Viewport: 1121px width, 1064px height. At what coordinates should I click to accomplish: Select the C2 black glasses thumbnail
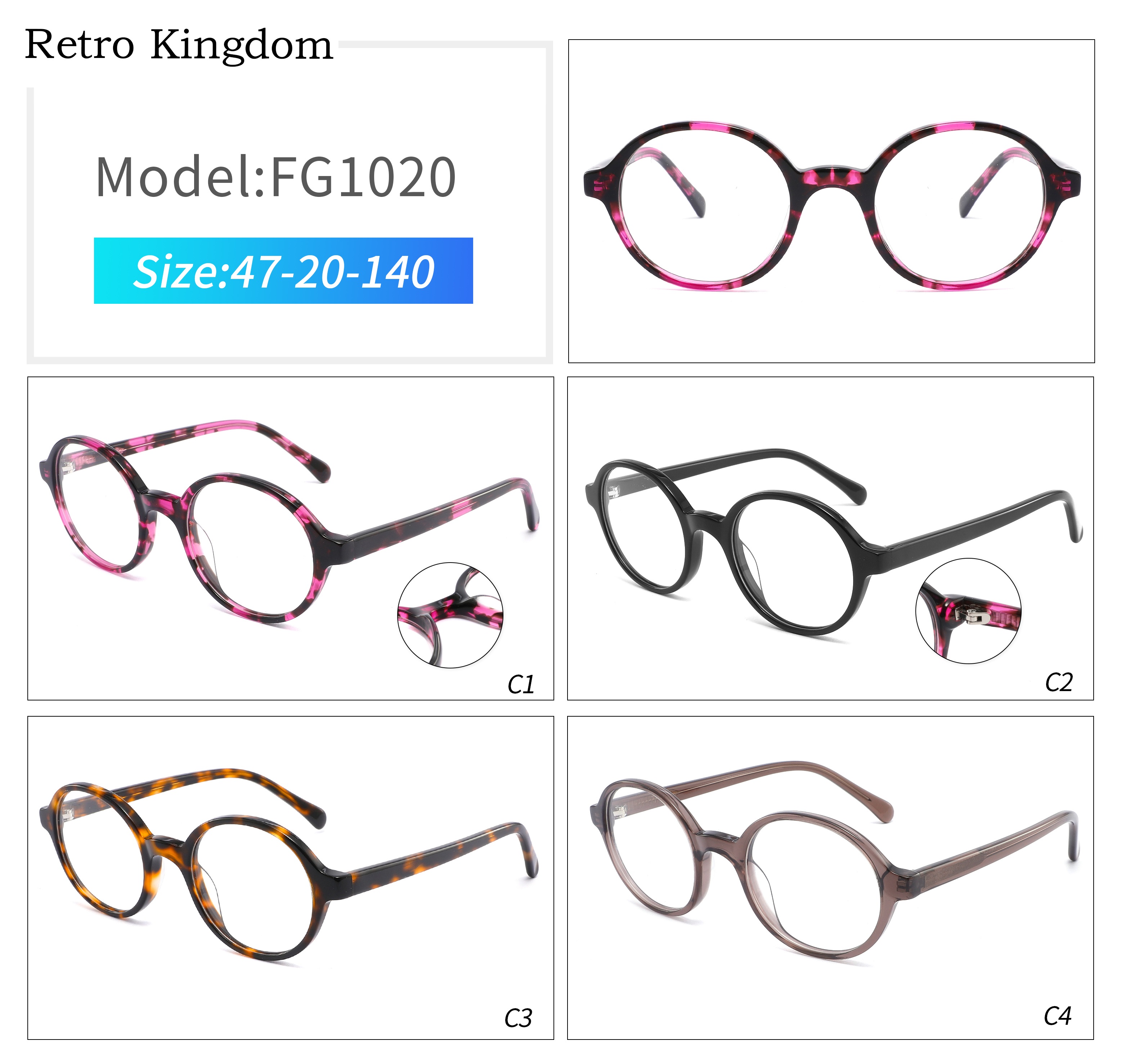click(830, 538)
